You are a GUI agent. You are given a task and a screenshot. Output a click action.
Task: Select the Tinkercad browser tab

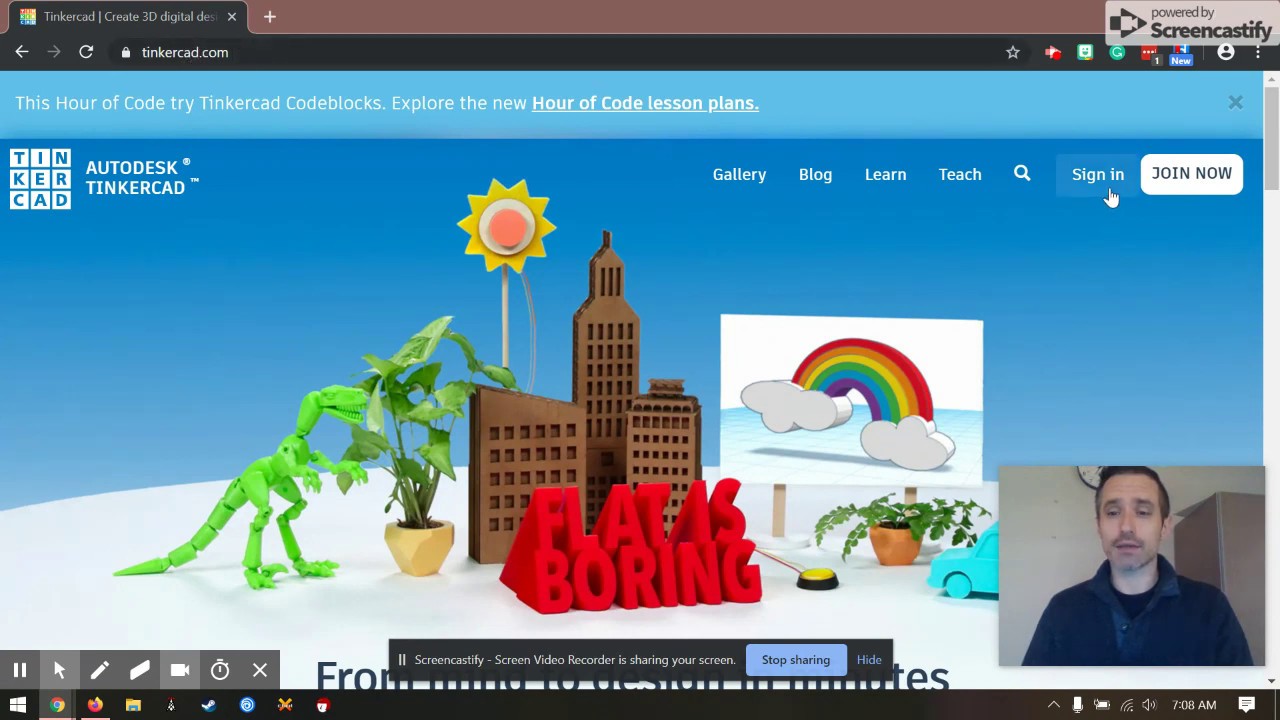(128, 17)
